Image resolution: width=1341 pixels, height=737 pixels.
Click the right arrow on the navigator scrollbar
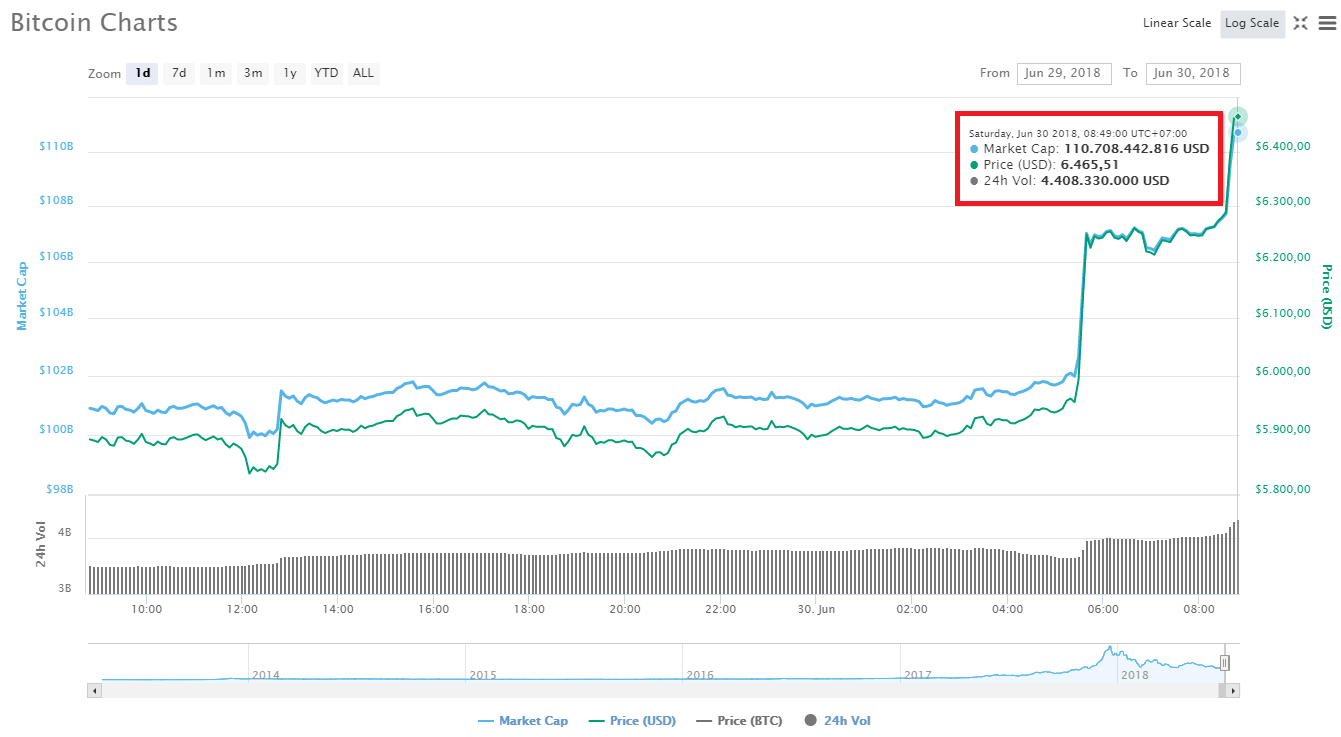pyautogui.click(x=1234, y=690)
